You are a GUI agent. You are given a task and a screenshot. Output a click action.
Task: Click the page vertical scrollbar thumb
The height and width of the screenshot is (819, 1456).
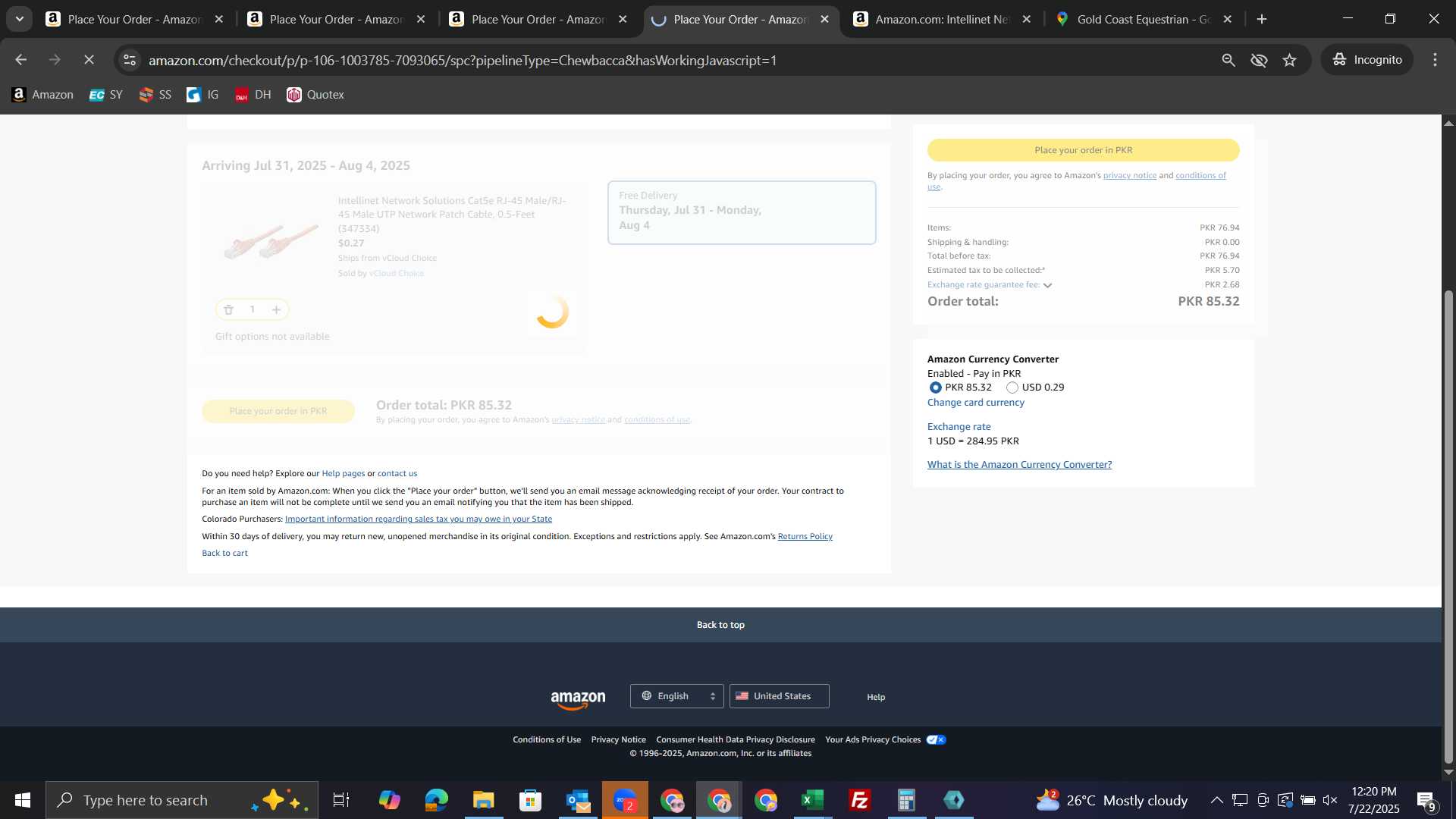[x=1448, y=527]
